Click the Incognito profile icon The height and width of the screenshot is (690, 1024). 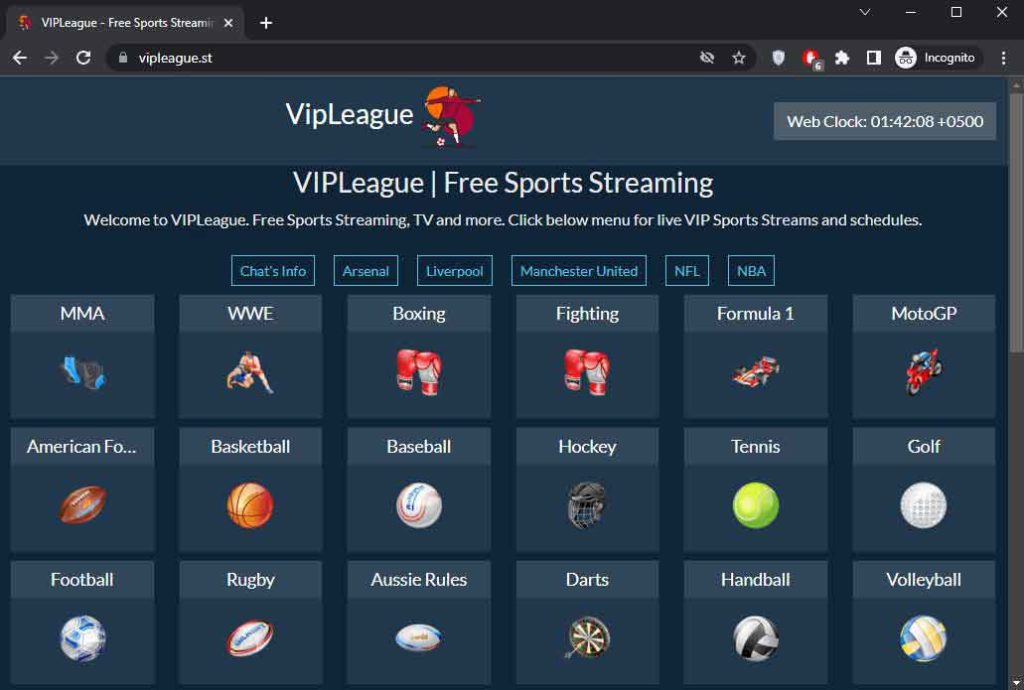pos(906,58)
